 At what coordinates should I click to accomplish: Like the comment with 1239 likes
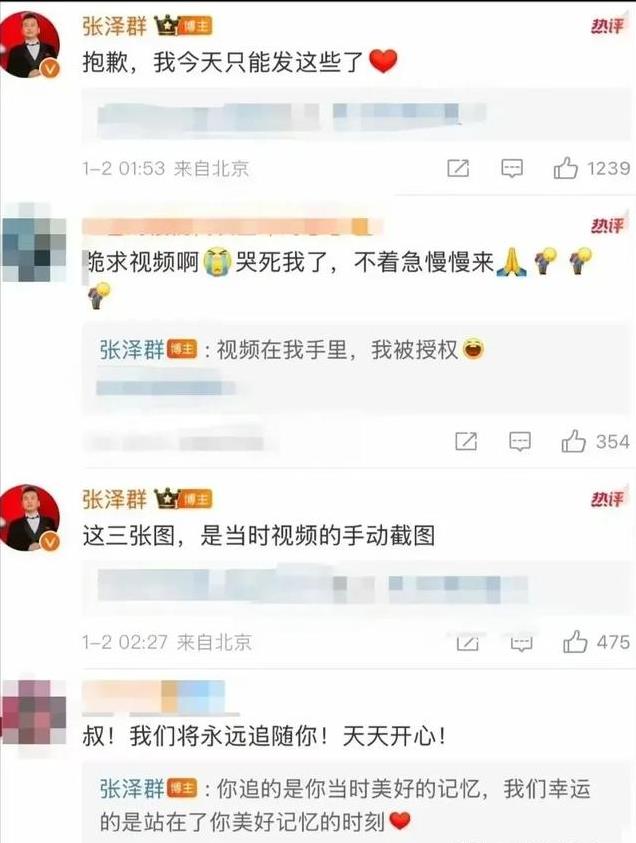566,168
